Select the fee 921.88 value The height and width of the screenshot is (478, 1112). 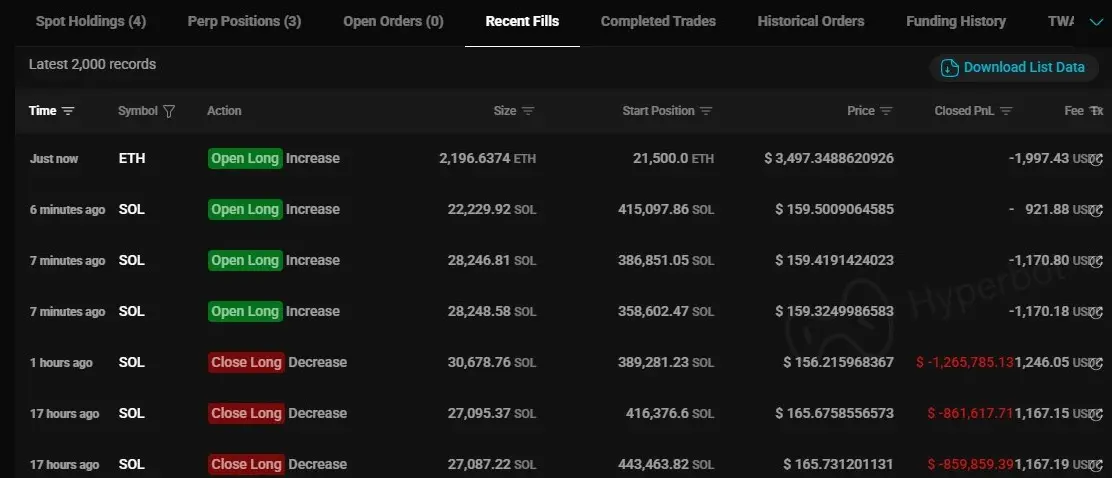coord(1047,209)
